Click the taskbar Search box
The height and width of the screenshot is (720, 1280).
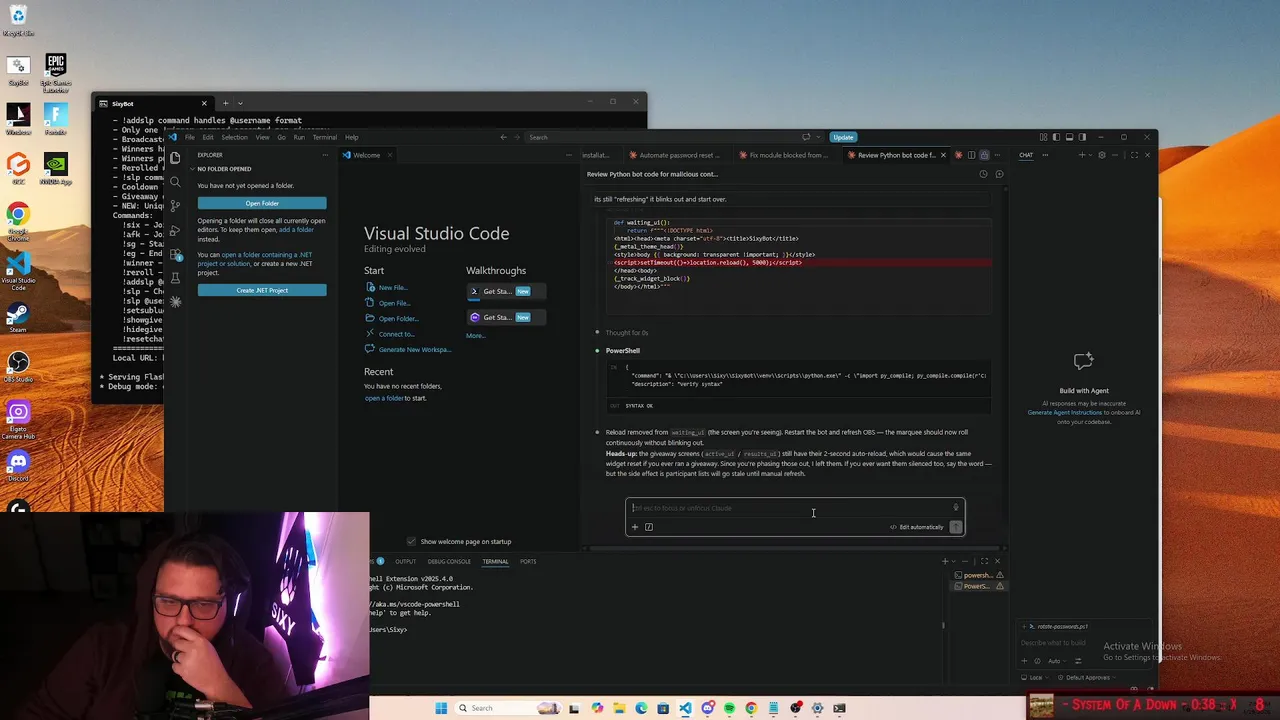tap(508, 708)
